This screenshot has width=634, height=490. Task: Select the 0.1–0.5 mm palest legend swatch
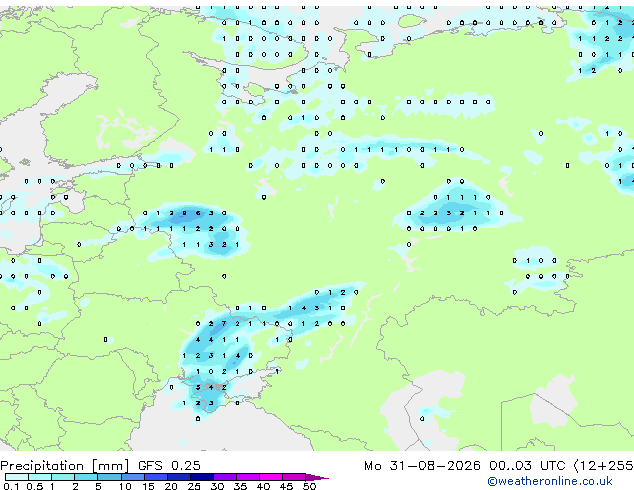point(17,477)
